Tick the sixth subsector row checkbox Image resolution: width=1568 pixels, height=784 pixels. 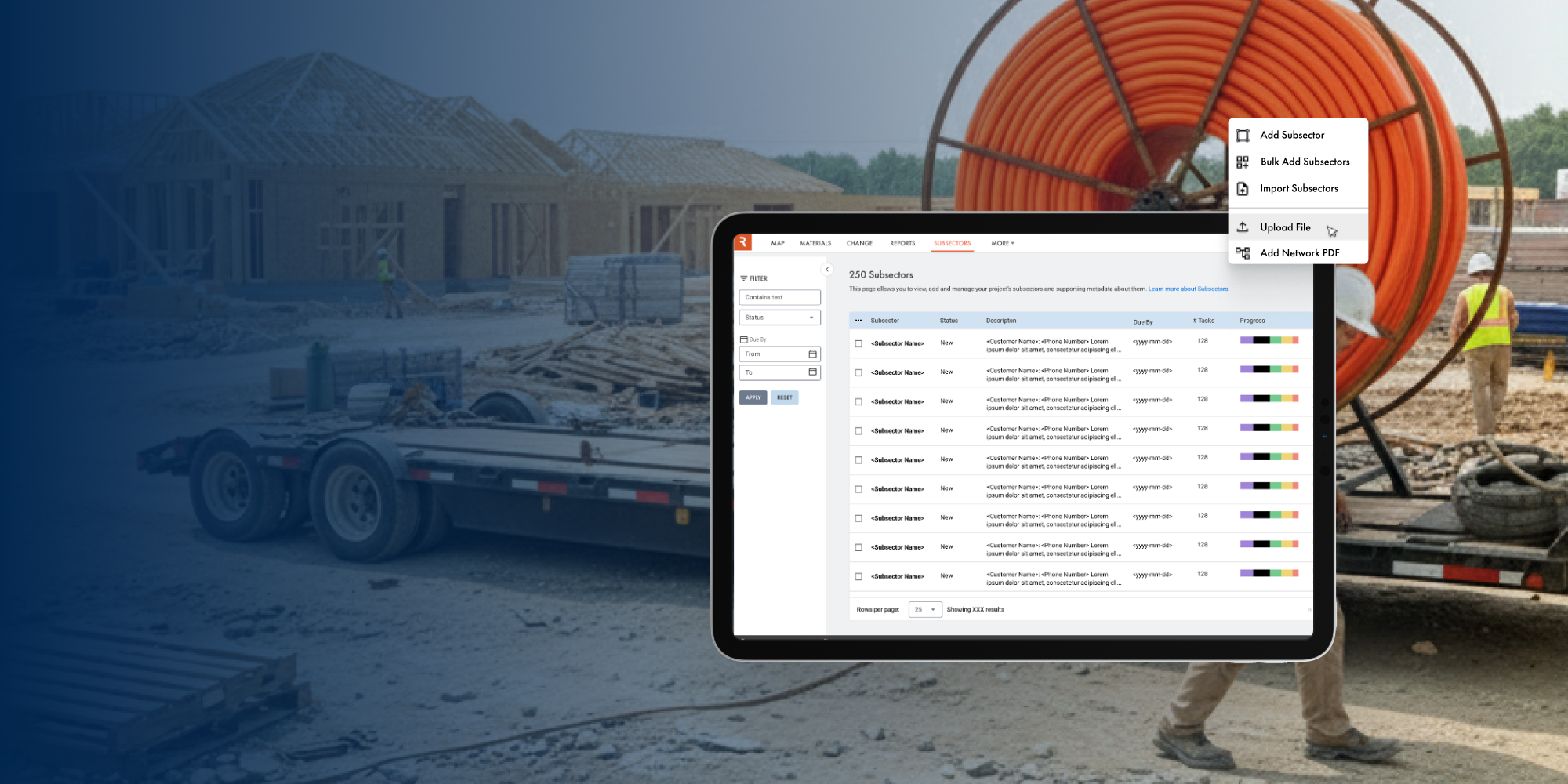[x=858, y=489]
